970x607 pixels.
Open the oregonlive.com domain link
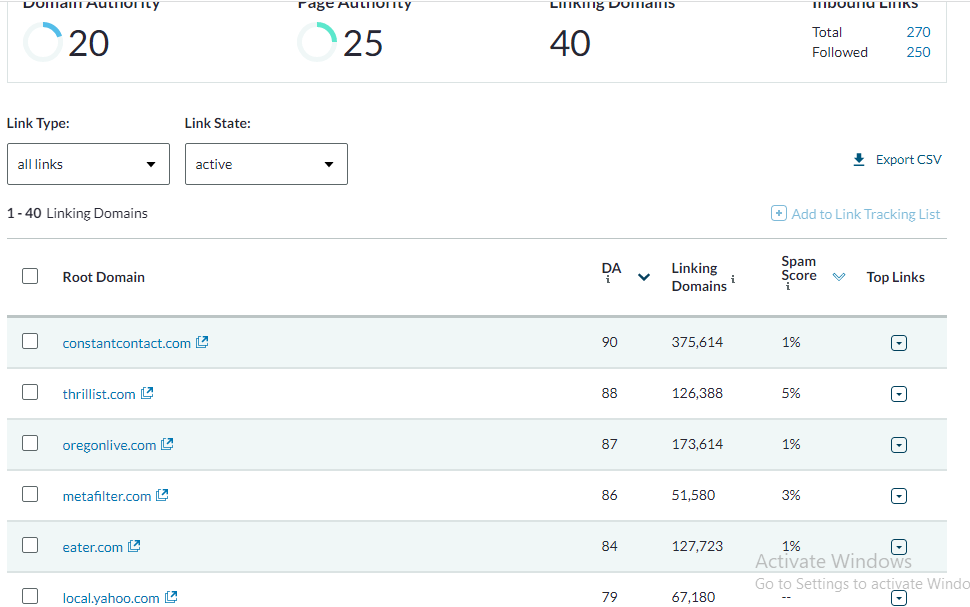pyautogui.click(x=109, y=446)
